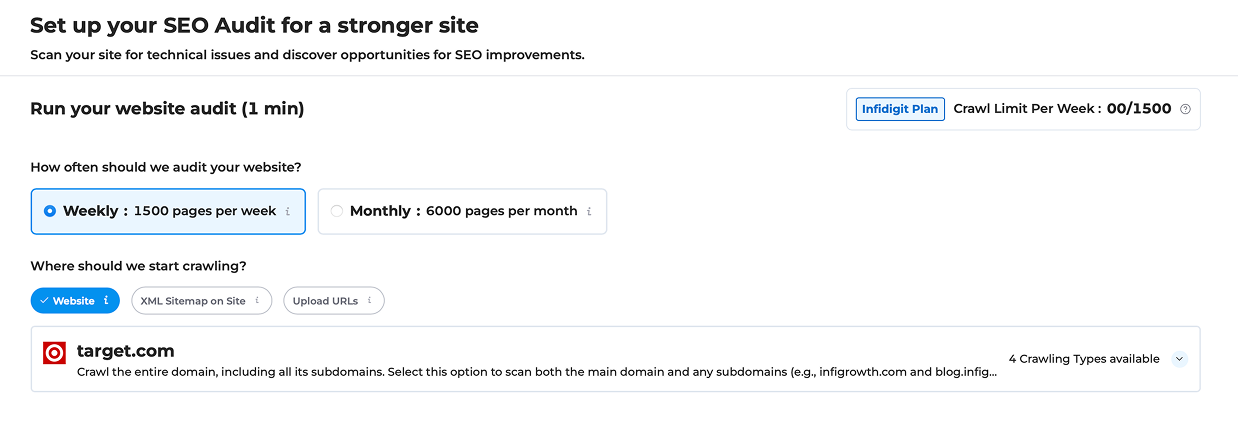The image size is (1238, 426).
Task: Click the 1500 pages per week text
Action: (205, 211)
